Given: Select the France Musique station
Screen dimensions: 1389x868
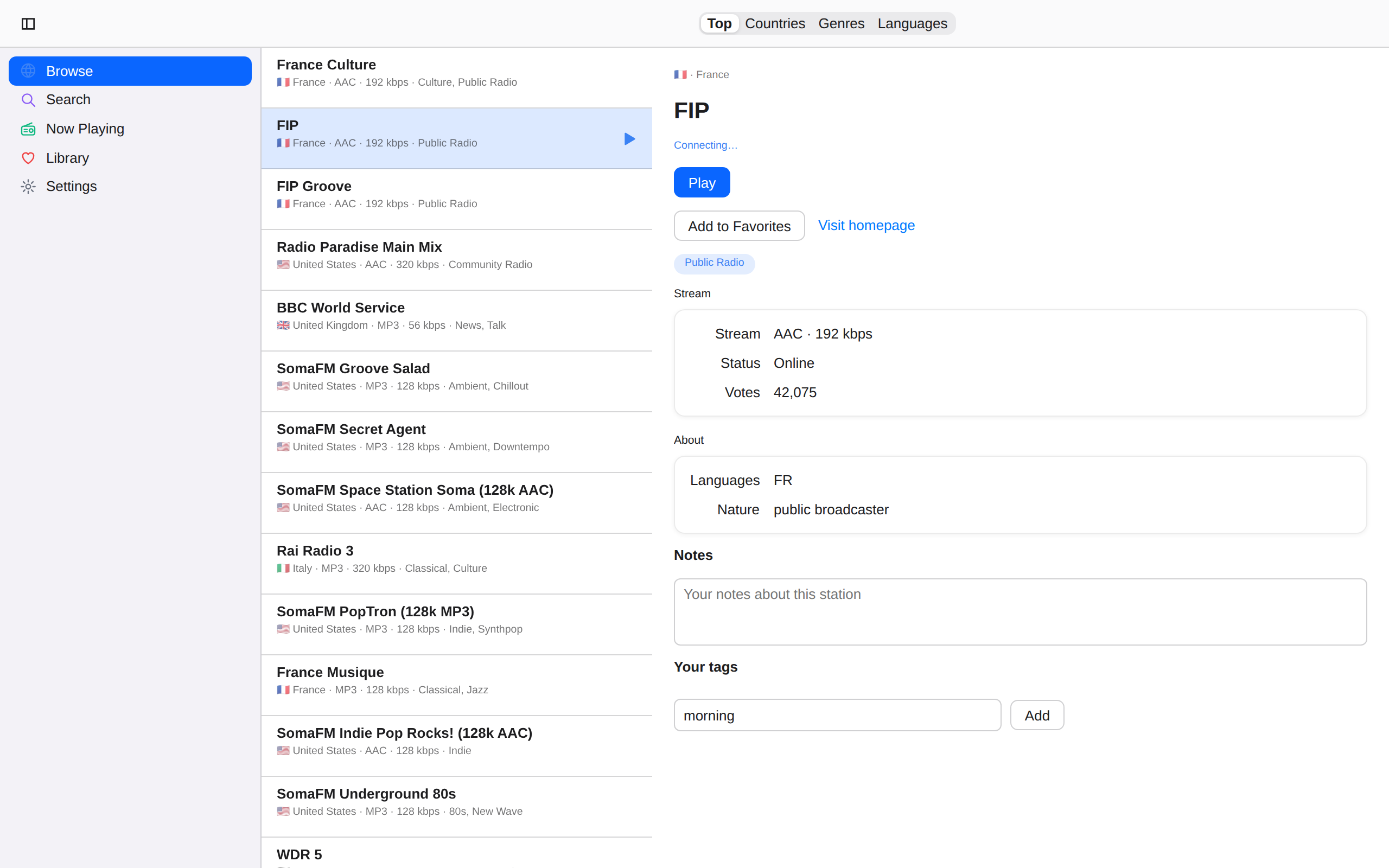Looking at the screenshot, I should [x=457, y=685].
